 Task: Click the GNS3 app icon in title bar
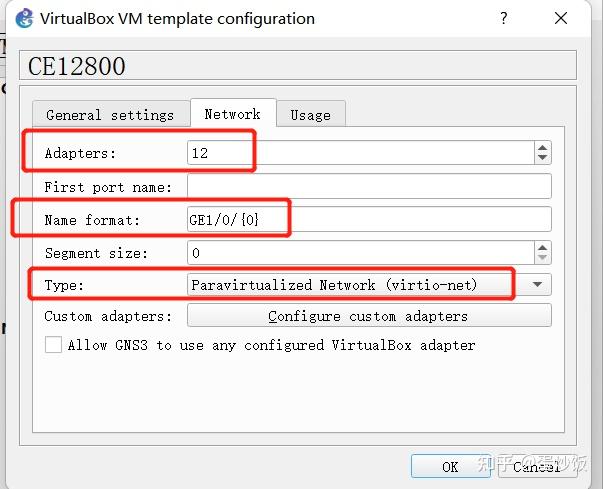(25, 18)
